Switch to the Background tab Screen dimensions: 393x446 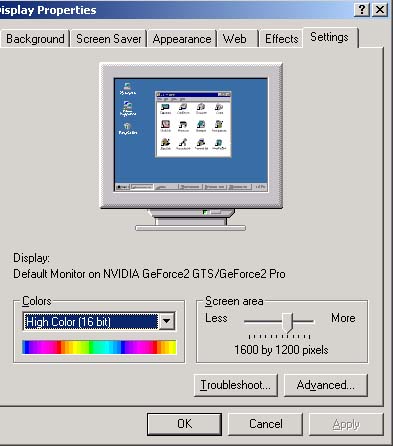coord(35,39)
